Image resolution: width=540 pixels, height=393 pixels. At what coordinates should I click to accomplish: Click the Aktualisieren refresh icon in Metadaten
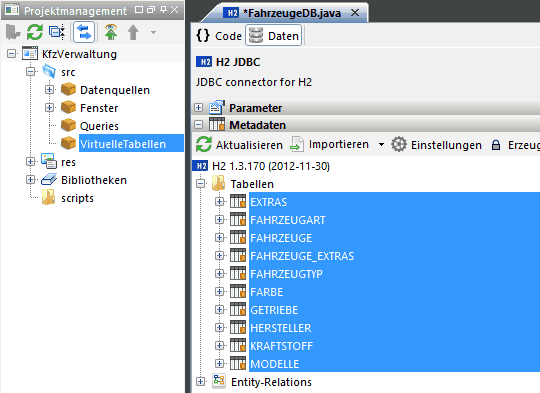coord(204,144)
